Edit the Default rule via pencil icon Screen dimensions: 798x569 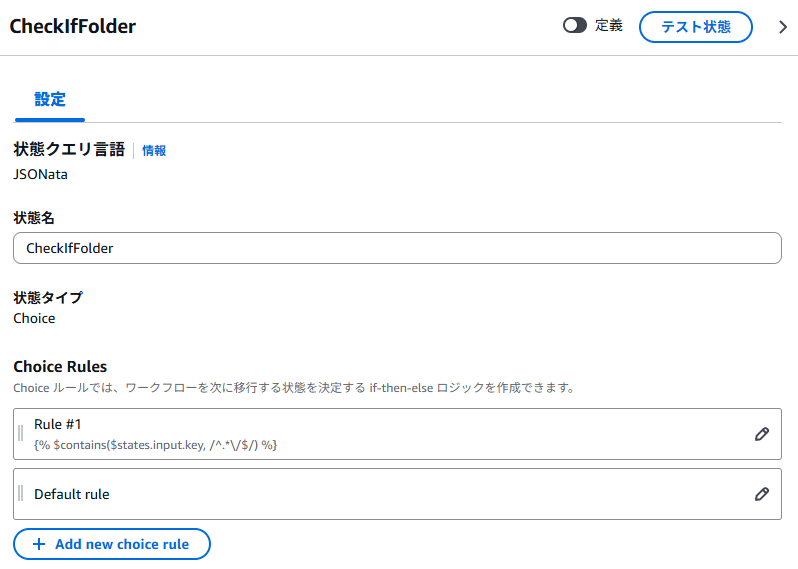click(x=762, y=494)
